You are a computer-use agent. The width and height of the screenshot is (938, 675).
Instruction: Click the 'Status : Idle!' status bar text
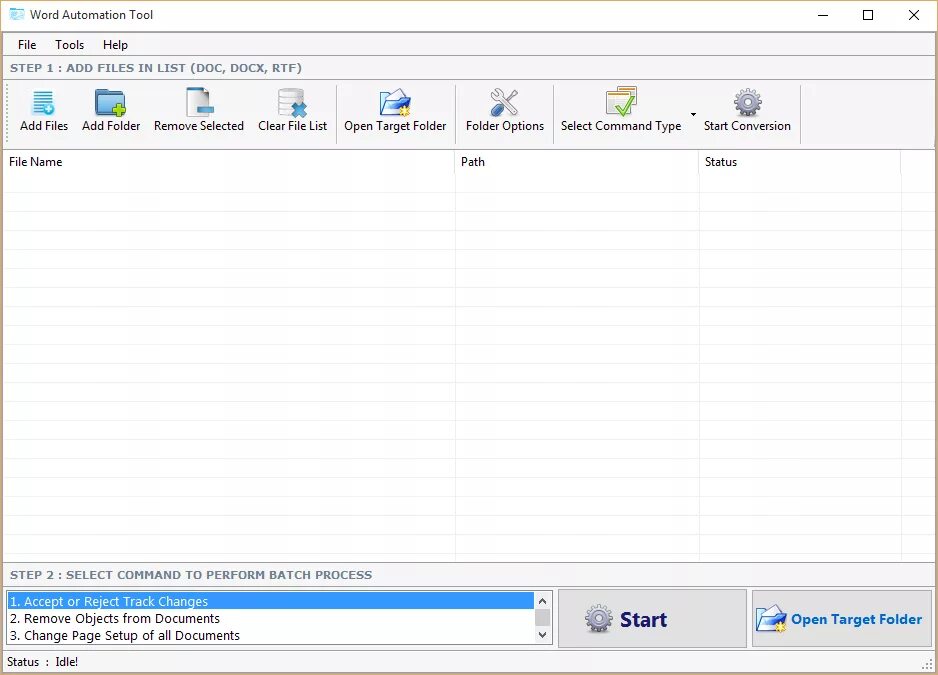point(42,662)
